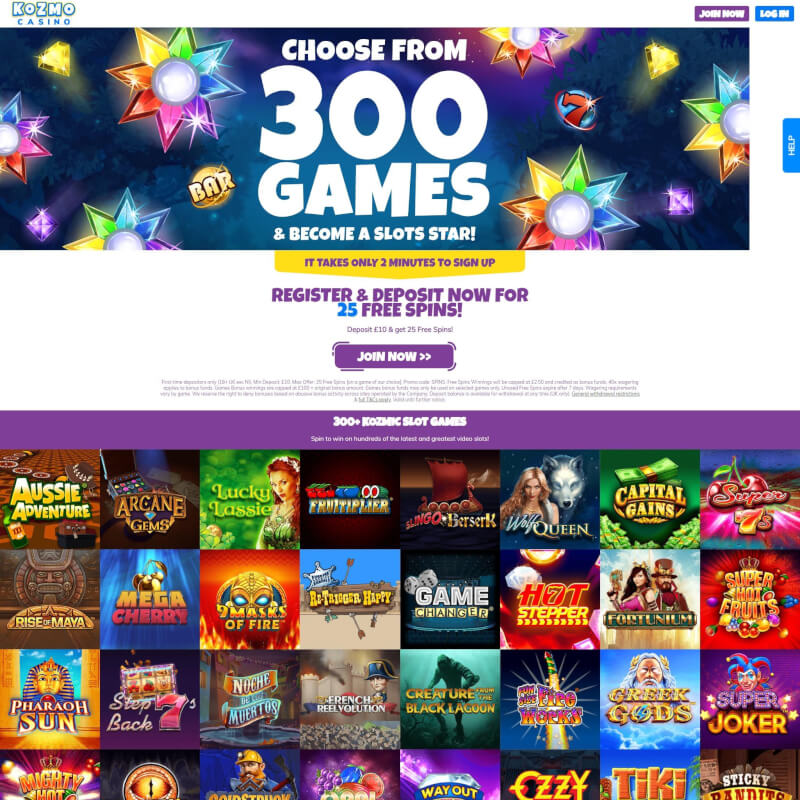Select the Lucky Lassie game
Viewport: 800px width, 800px height.
click(250, 499)
